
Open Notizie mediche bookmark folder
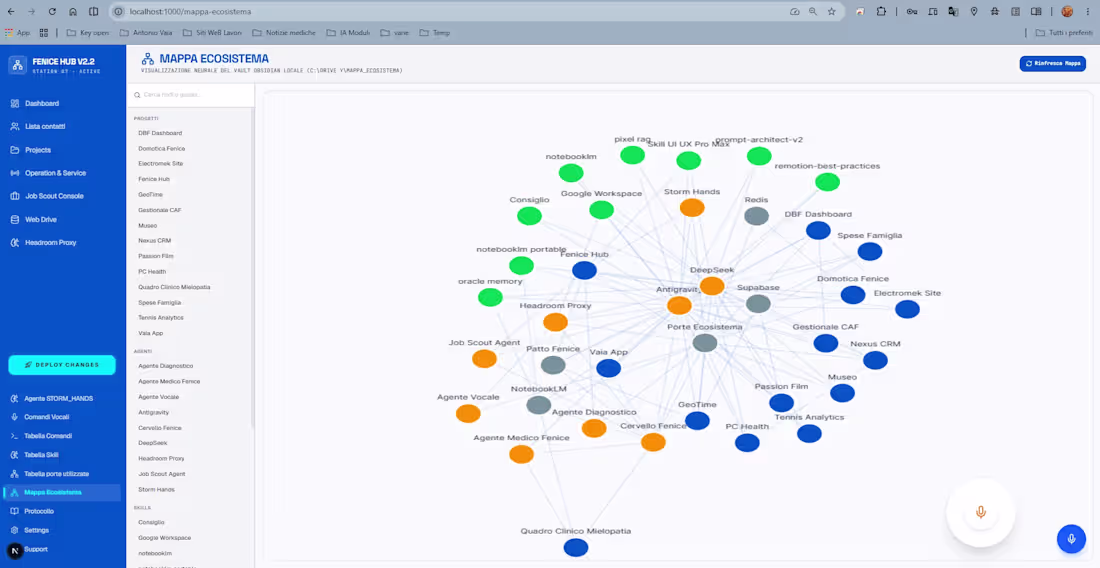pos(283,32)
